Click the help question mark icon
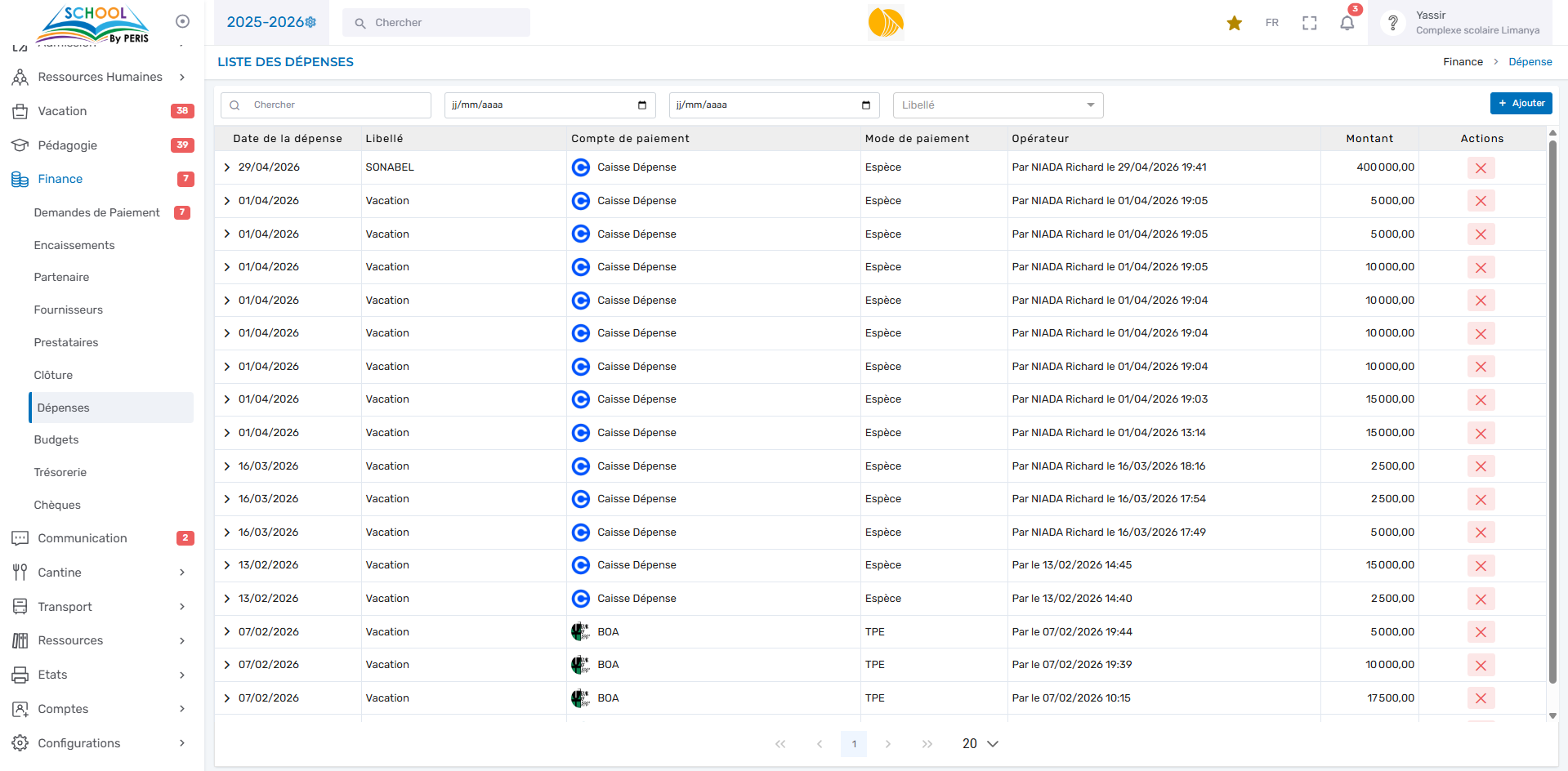 1392,23
